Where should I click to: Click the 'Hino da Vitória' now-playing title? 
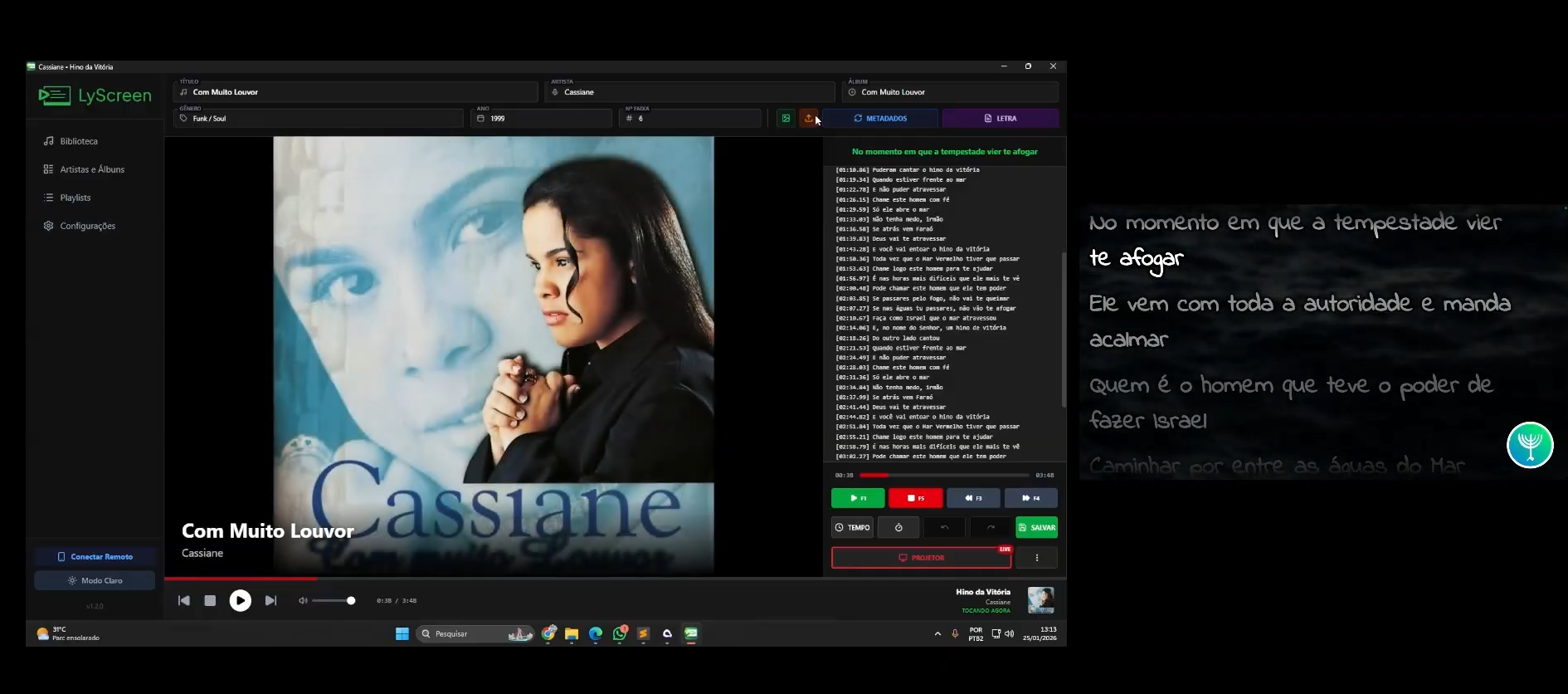click(983, 592)
